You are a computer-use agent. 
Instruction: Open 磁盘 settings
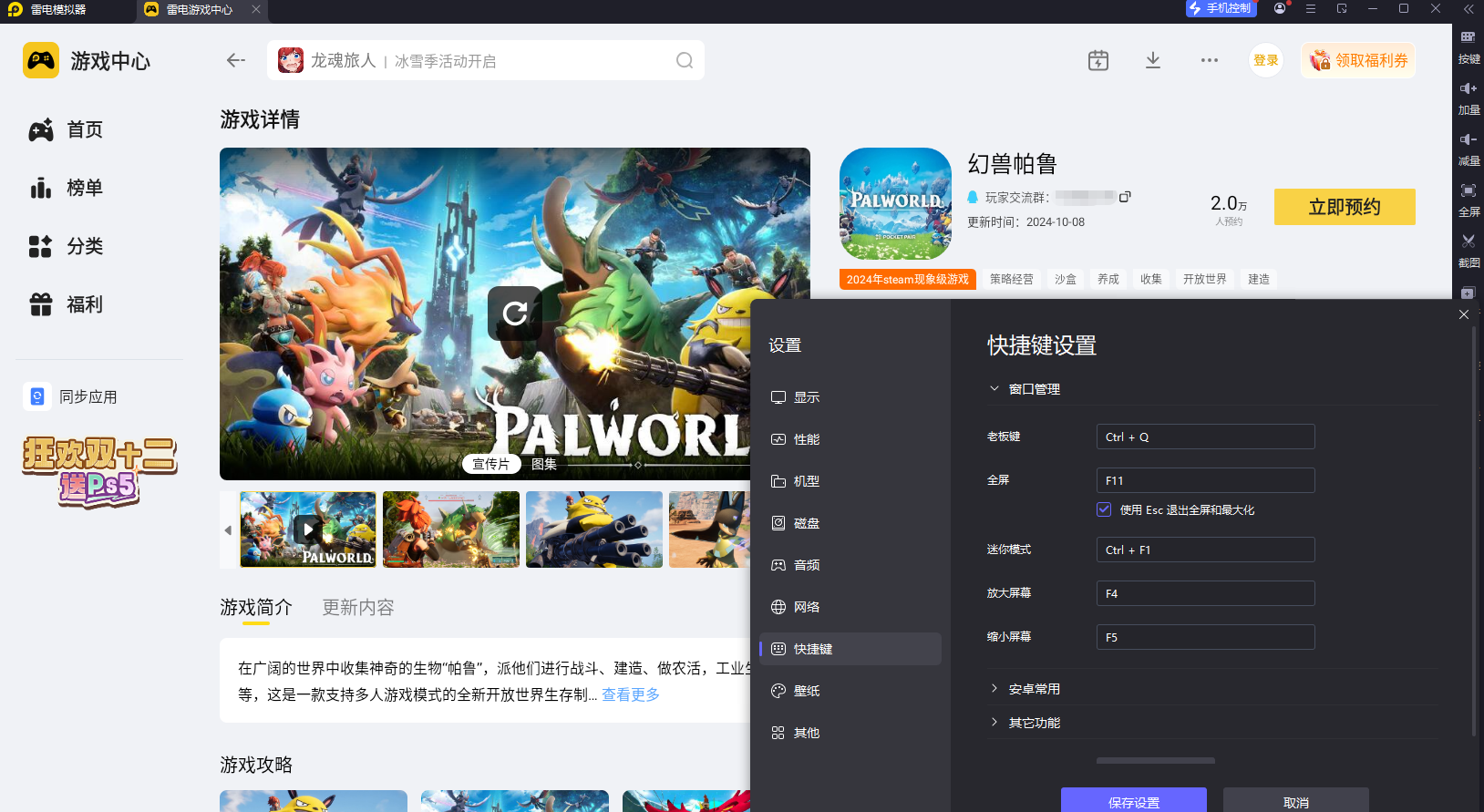coord(850,523)
